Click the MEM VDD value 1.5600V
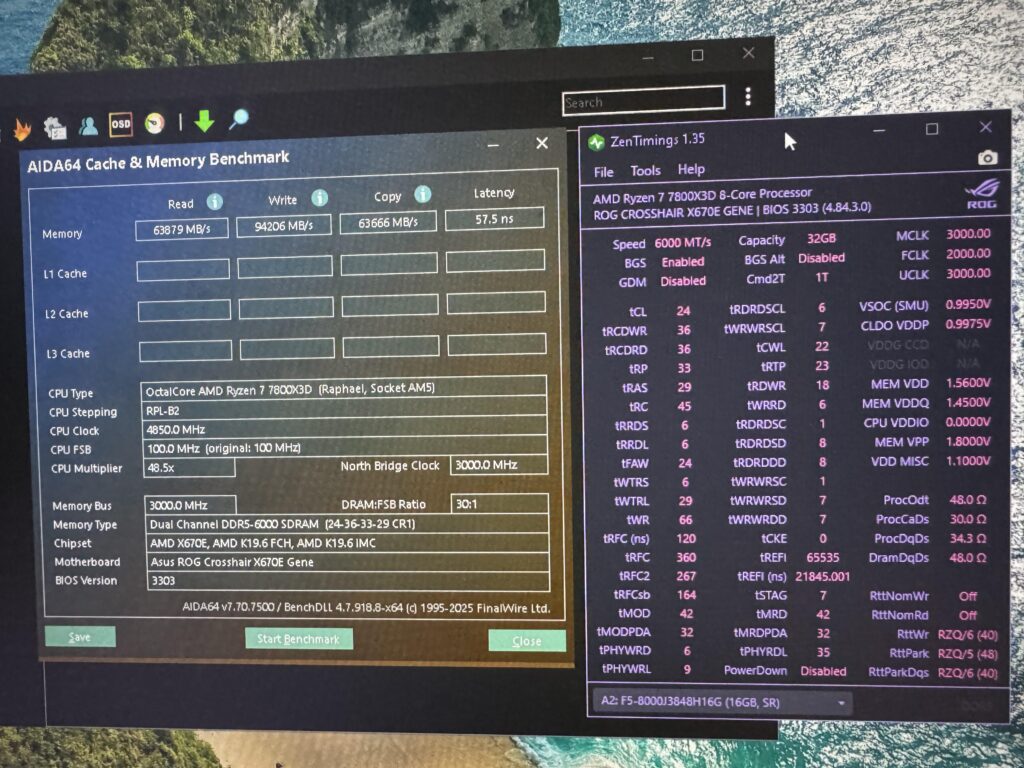 968,383
